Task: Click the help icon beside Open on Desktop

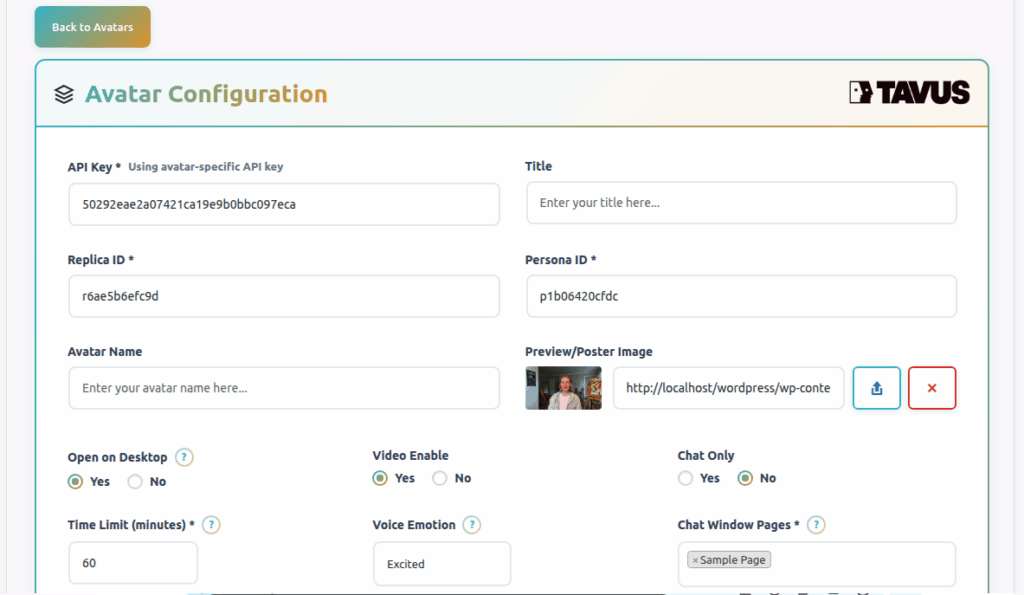Action: (184, 457)
